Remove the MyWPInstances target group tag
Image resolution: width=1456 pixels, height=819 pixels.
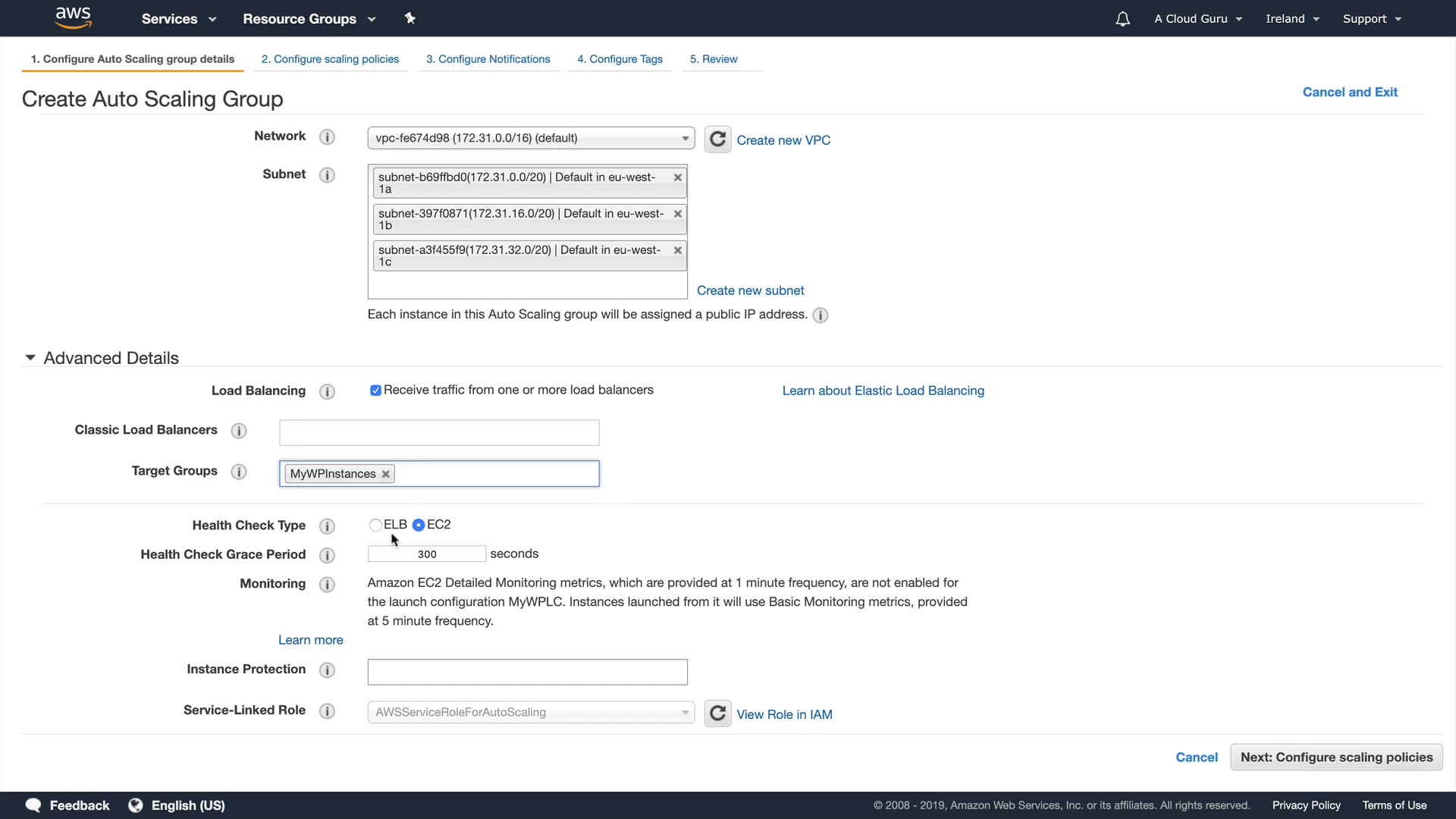(386, 474)
